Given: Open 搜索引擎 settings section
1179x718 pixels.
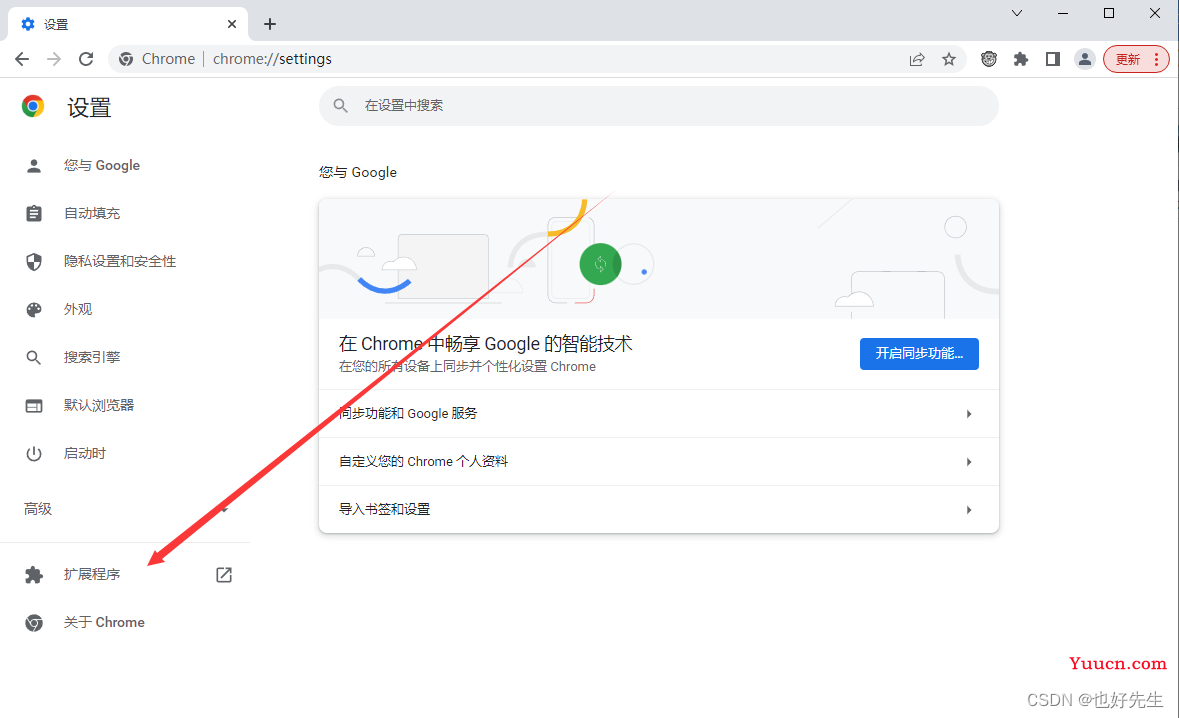Looking at the screenshot, I should point(92,358).
